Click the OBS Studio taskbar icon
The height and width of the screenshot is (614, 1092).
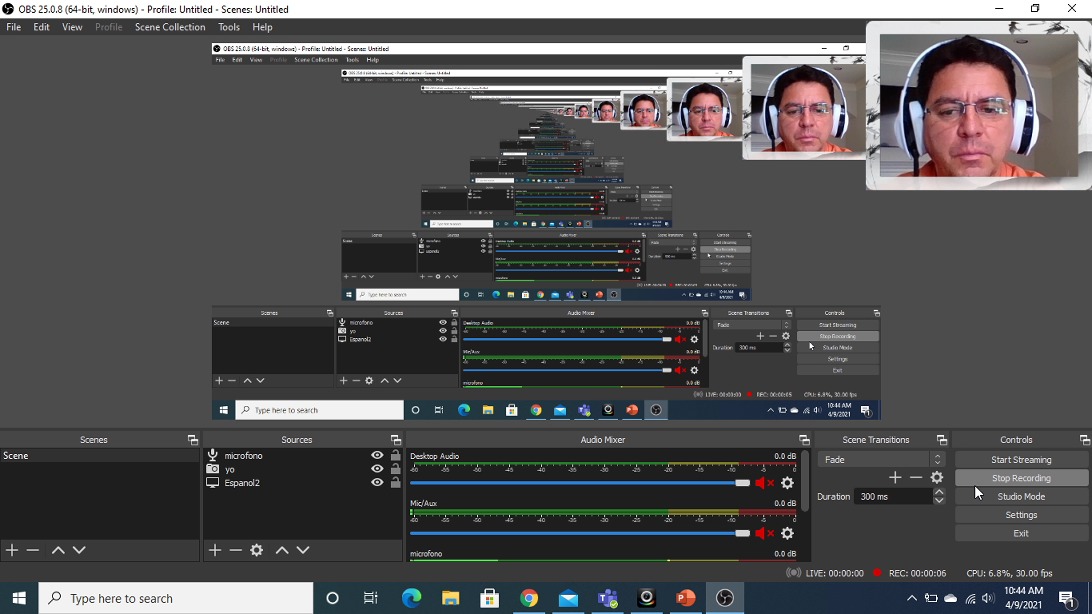click(725, 598)
